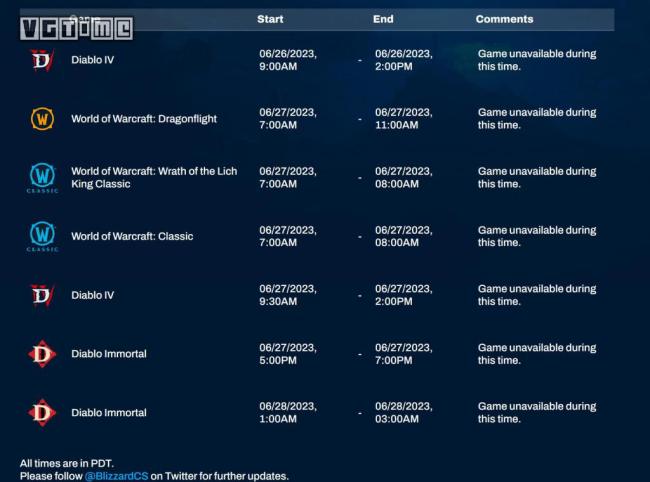This screenshot has width=650, height=482.
Task: Click Lich King Classic start time 7:00AM
Action: (288, 178)
